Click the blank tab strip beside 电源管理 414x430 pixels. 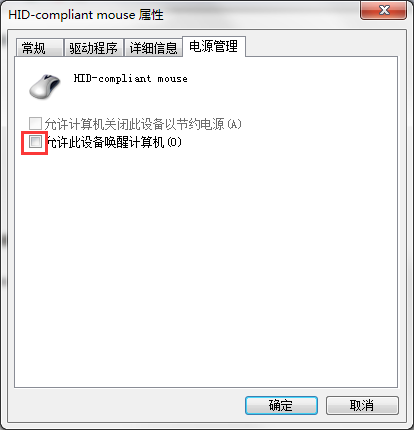[322, 47]
